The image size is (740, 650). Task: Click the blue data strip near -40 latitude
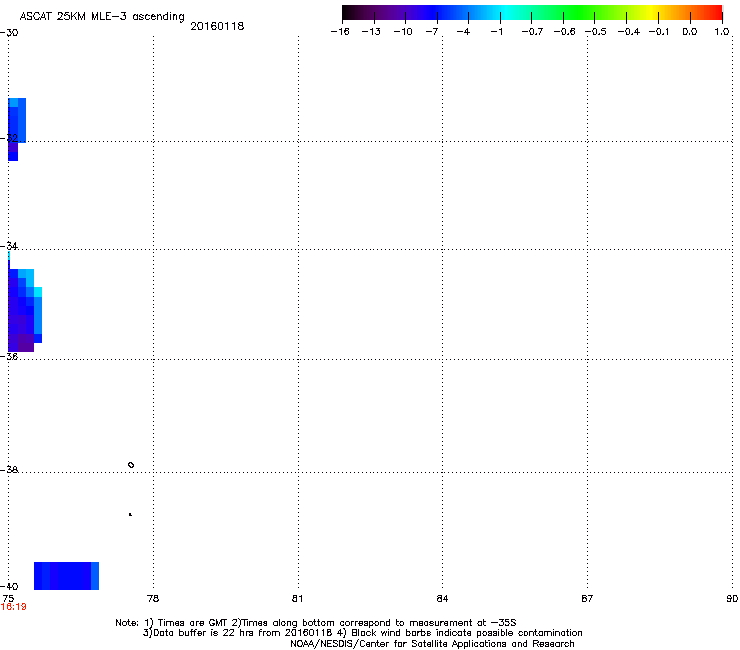pyautogui.click(x=66, y=576)
